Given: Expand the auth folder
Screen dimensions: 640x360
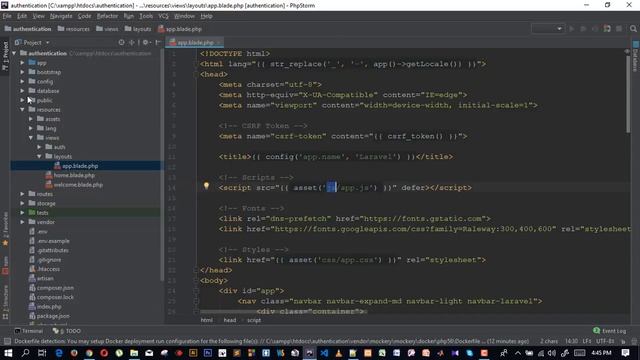Looking at the screenshot, I should [x=40, y=147].
